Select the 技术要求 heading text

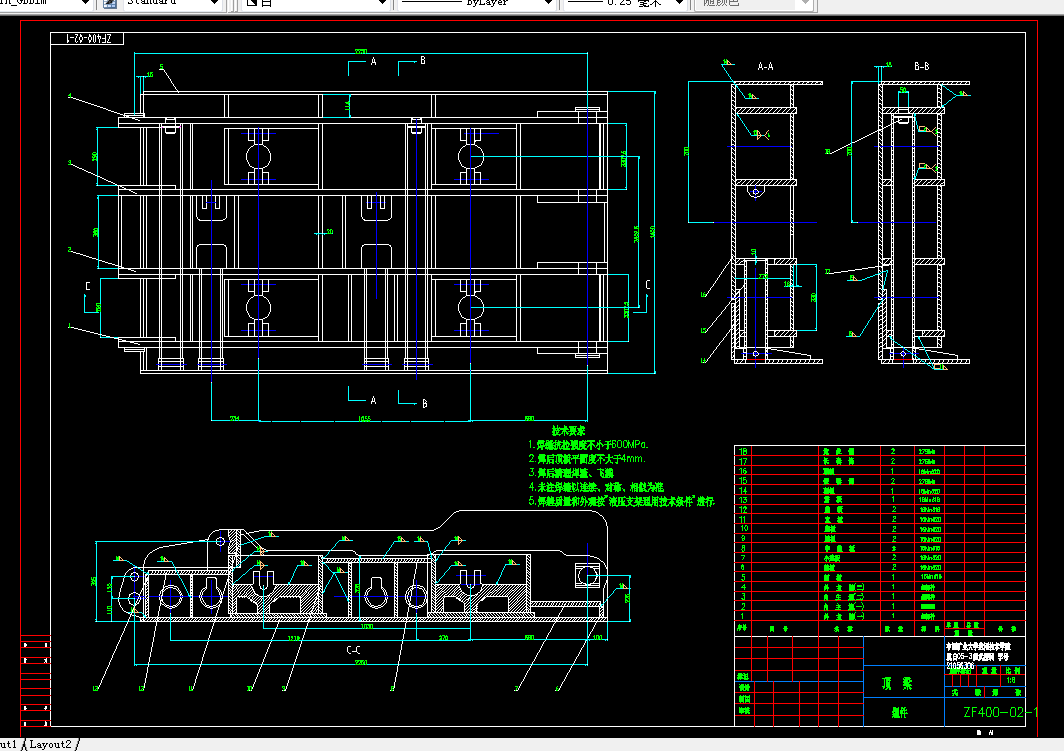[x=569, y=431]
